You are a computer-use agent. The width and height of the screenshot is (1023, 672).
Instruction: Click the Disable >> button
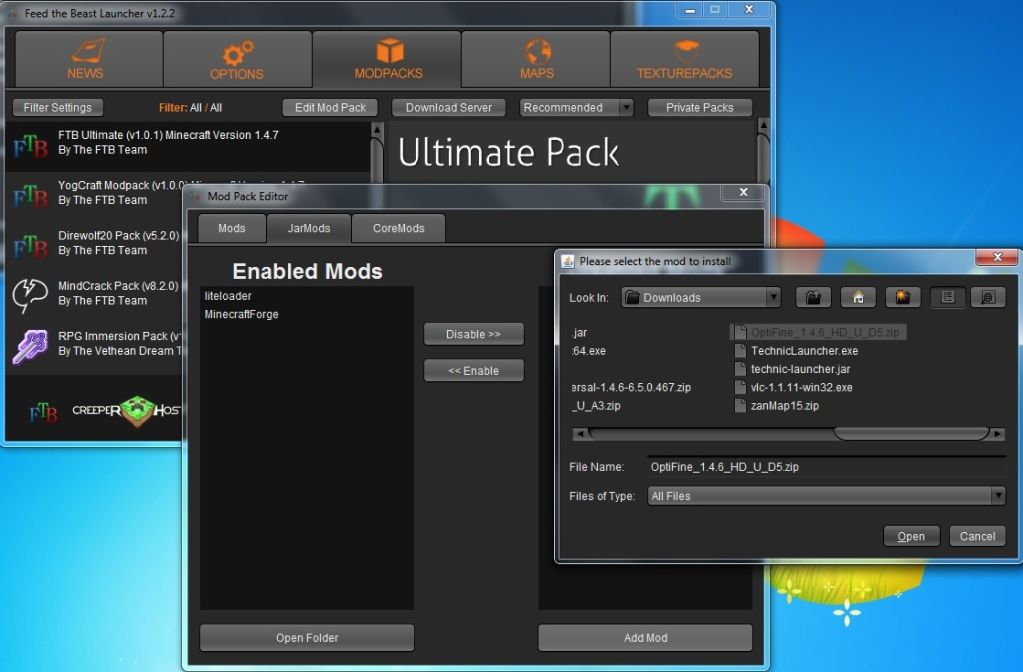click(x=474, y=334)
